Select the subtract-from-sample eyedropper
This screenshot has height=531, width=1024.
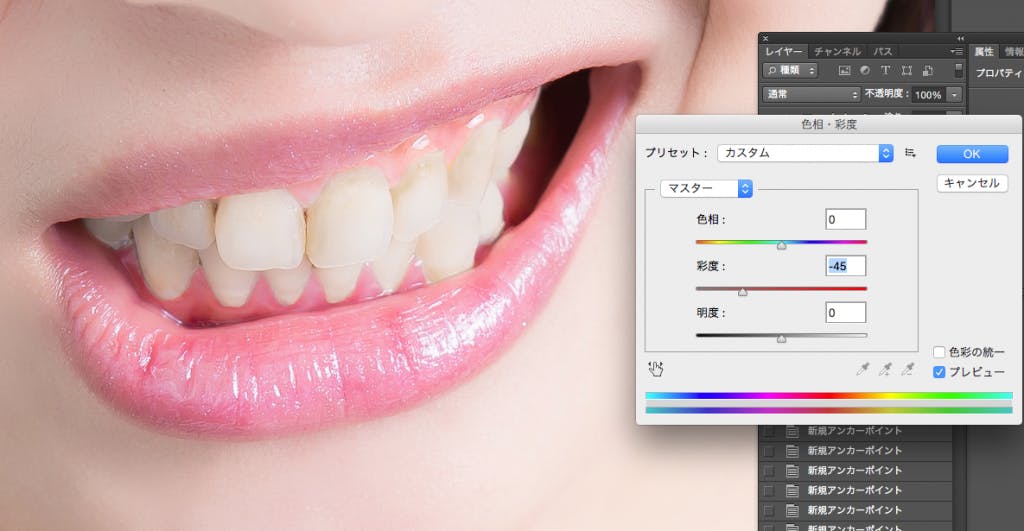pos(907,370)
